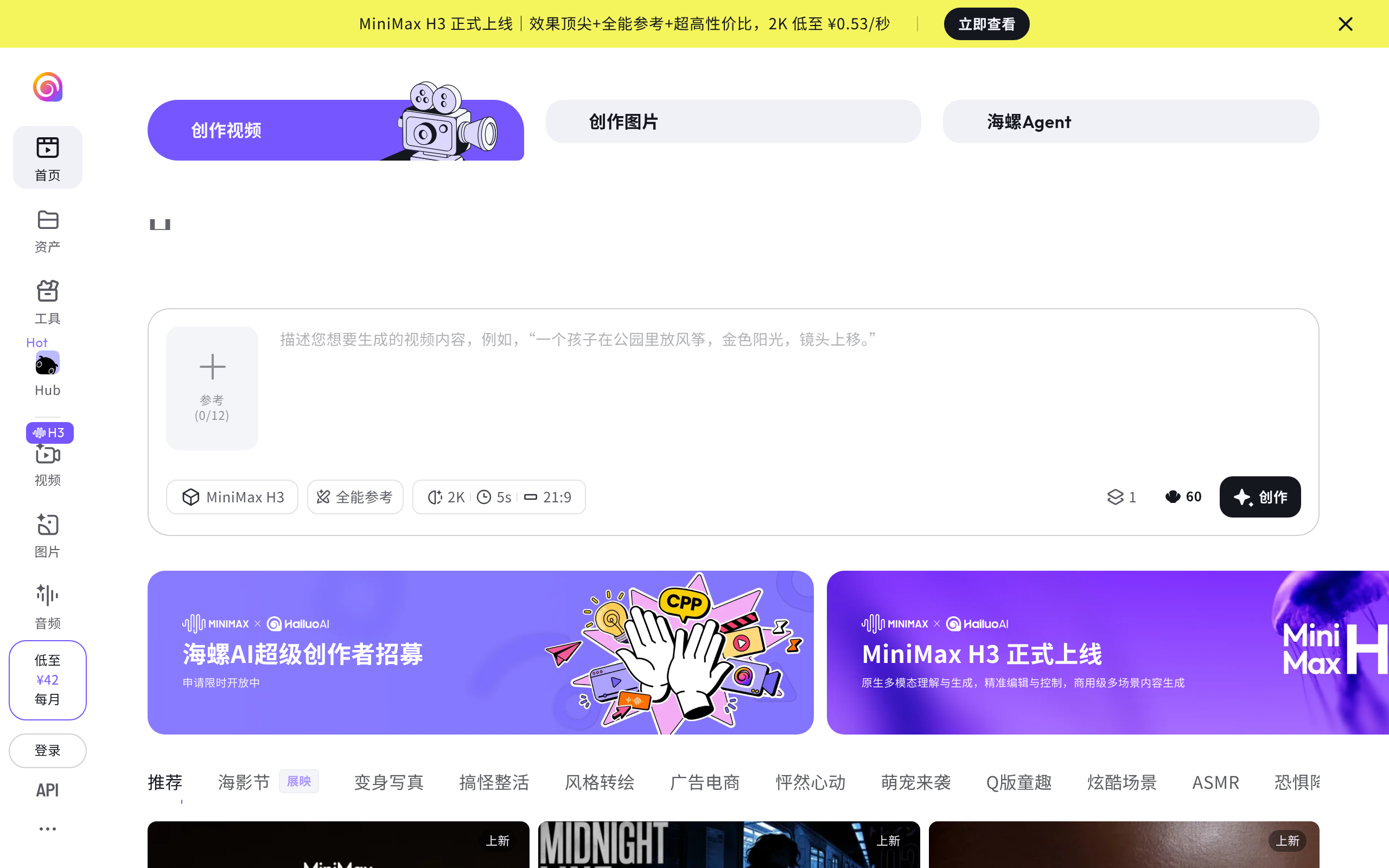The height and width of the screenshot is (868, 1389).
Task: Open the 2K resolution setting
Action: (447, 496)
